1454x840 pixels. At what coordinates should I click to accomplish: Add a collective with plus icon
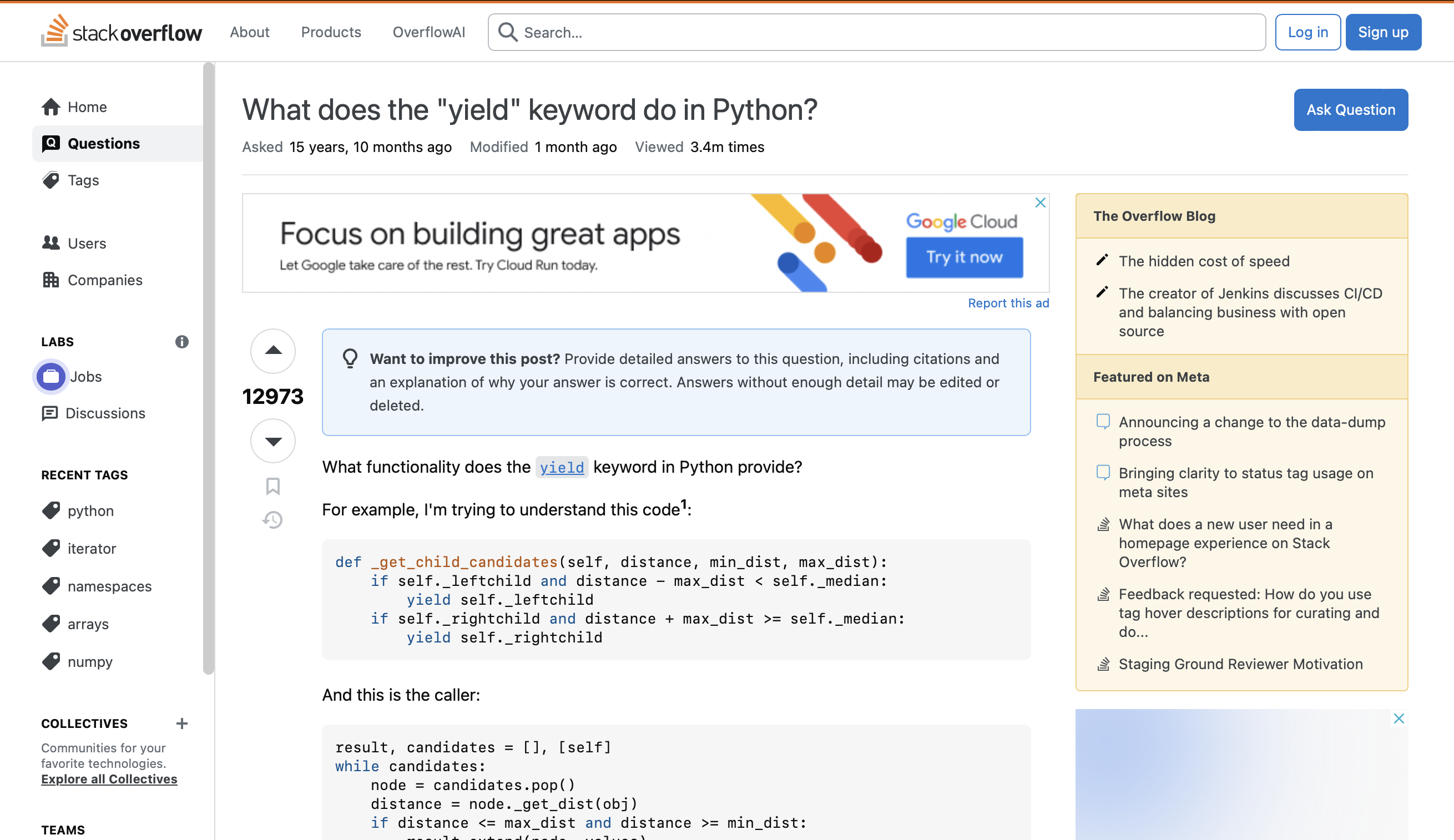coord(182,723)
